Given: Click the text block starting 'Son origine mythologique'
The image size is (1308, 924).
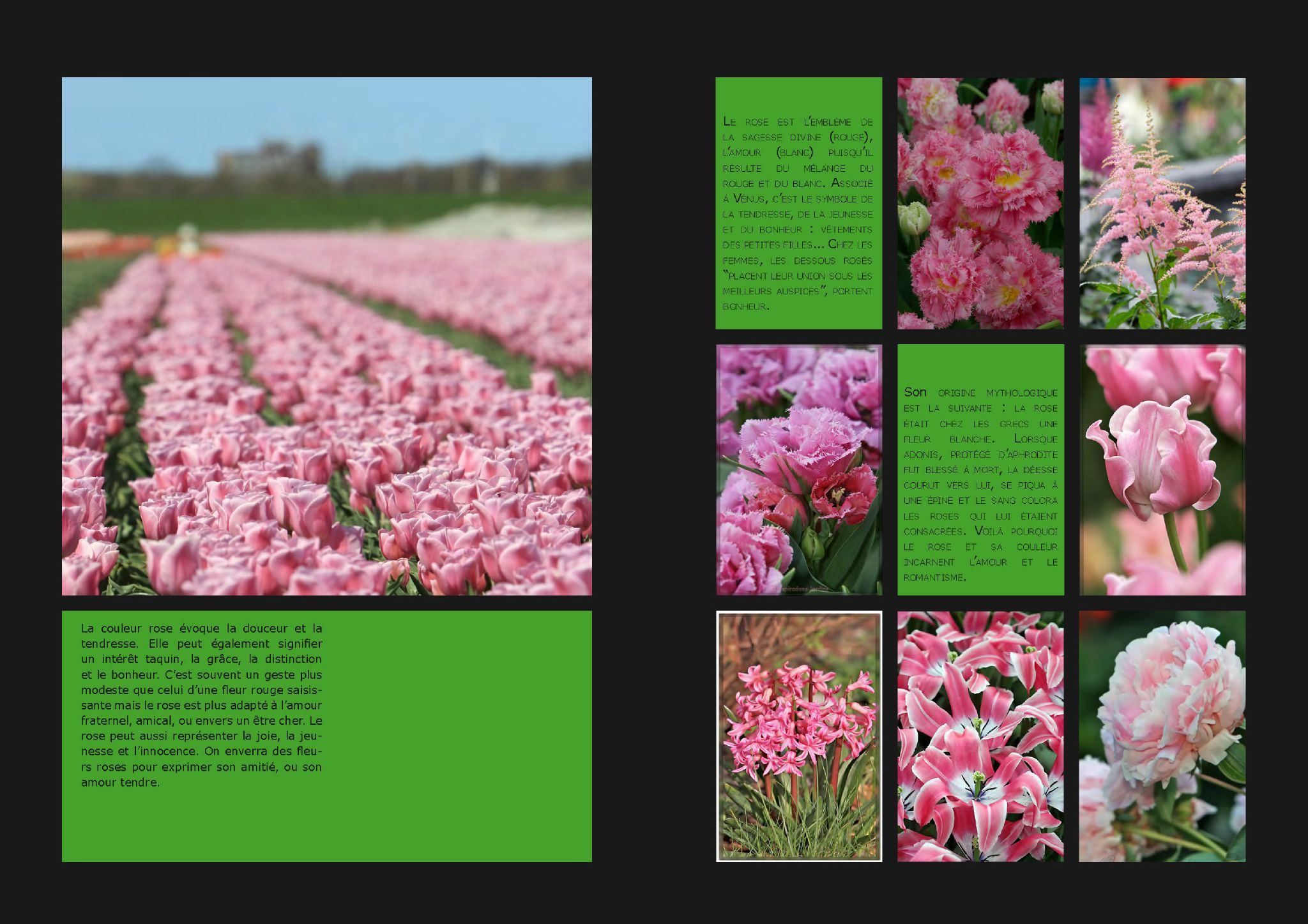Looking at the screenshot, I should click(980, 484).
